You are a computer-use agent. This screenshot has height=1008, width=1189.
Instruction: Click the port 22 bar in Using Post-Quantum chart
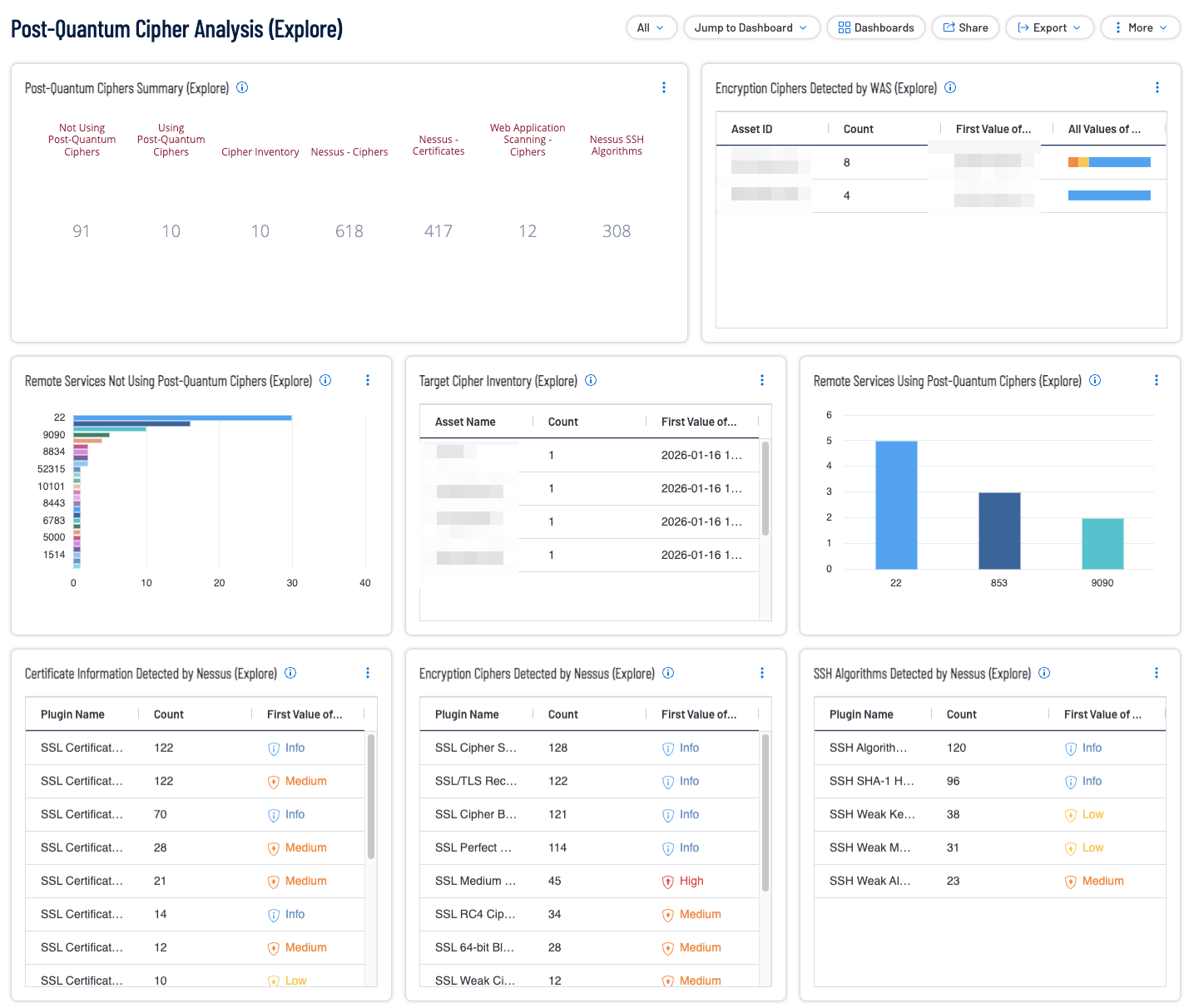tap(896, 505)
